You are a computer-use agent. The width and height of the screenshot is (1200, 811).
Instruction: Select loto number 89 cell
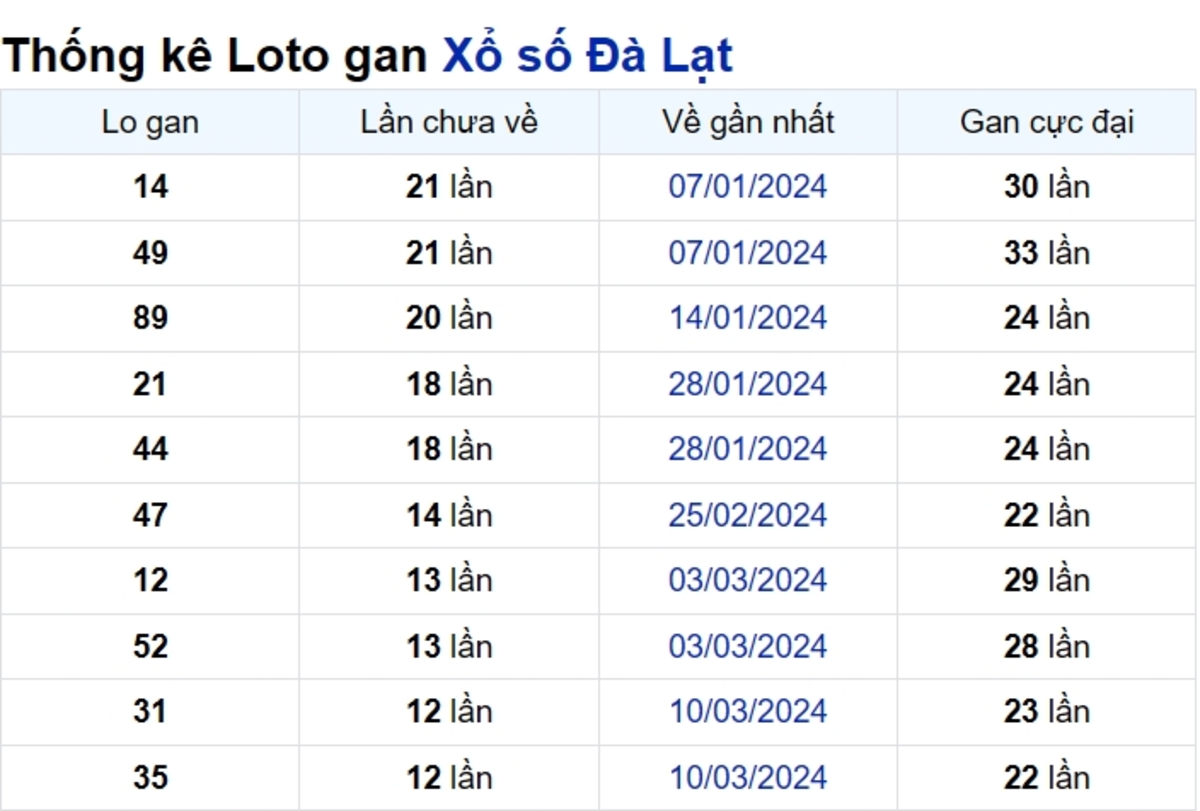[150, 318]
